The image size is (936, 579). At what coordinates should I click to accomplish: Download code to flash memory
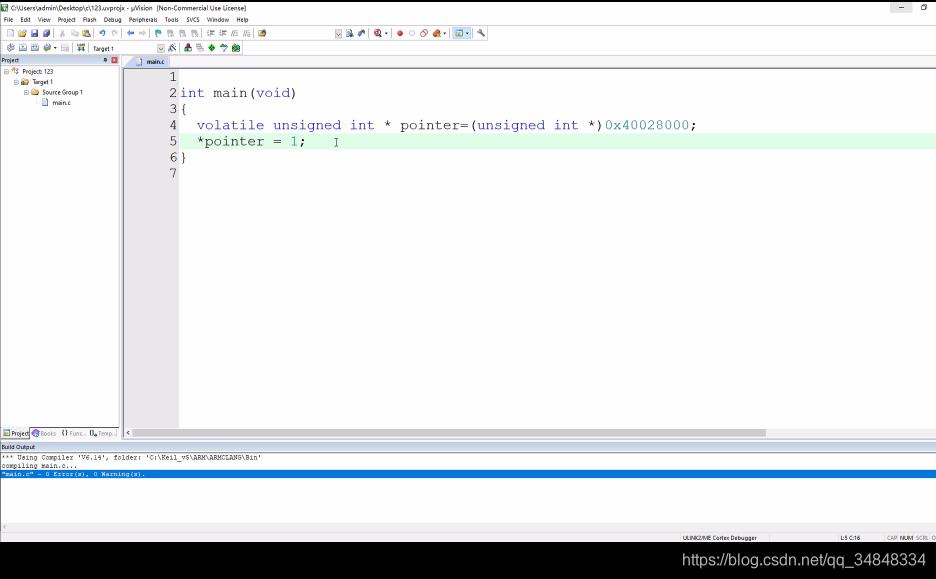81,48
